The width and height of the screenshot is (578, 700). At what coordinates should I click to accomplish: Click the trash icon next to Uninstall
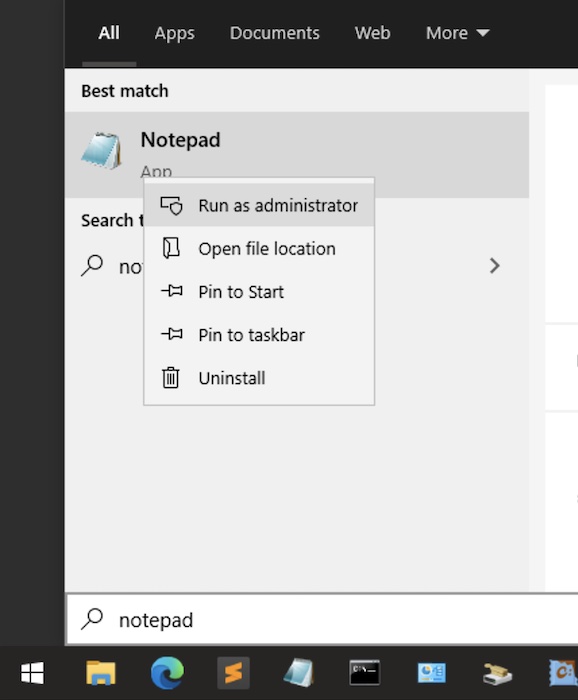coord(170,378)
